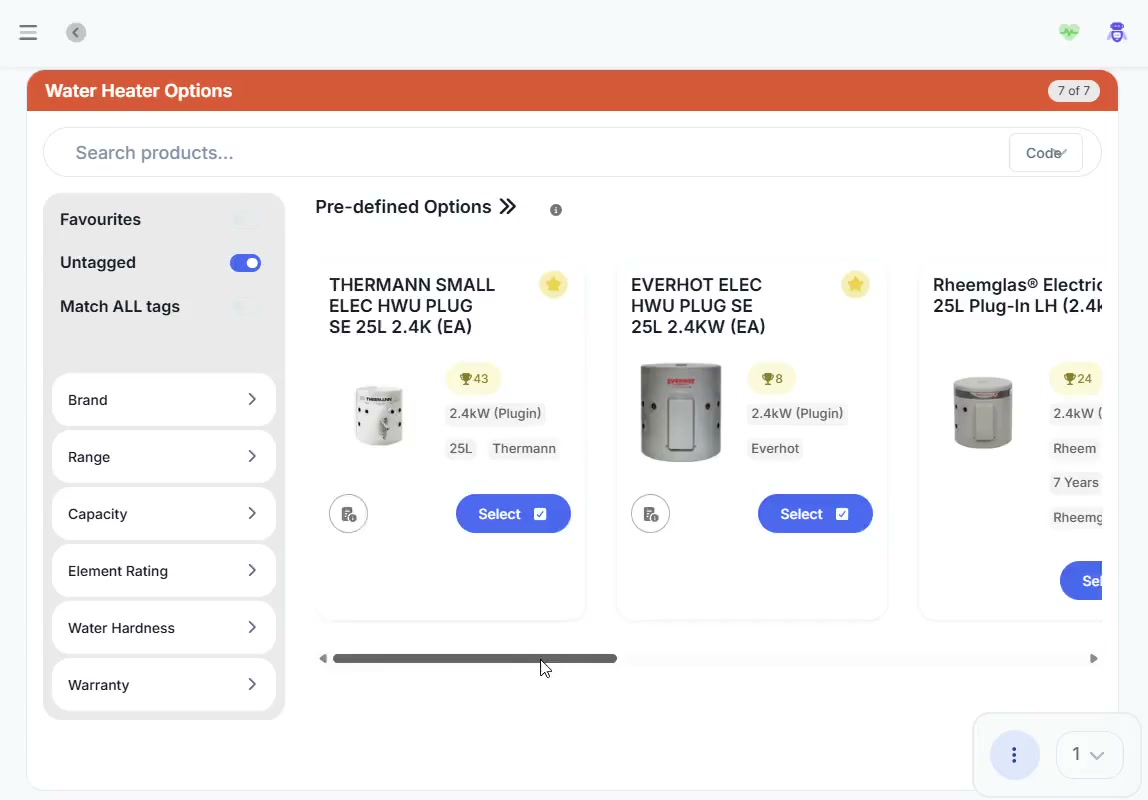The width and height of the screenshot is (1148, 800).
Task: Click the Pre-defined Options heading
Action: pos(403,207)
